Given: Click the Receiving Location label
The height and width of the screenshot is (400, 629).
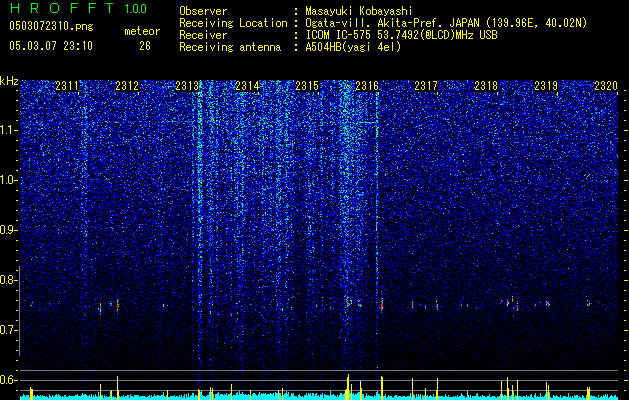Looking at the screenshot, I should [x=233, y=23].
